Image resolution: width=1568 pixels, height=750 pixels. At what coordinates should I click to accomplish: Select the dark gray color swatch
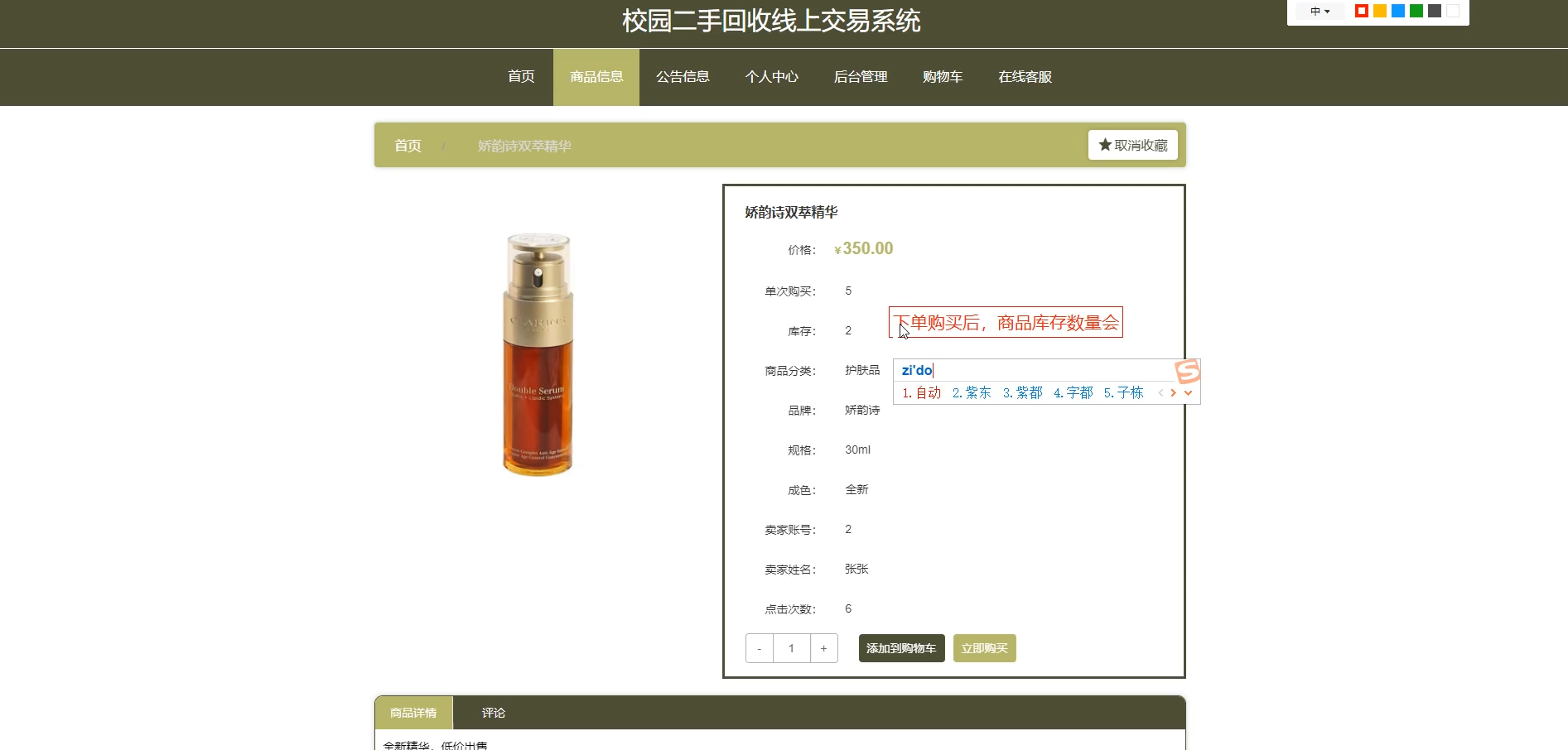coord(1434,11)
